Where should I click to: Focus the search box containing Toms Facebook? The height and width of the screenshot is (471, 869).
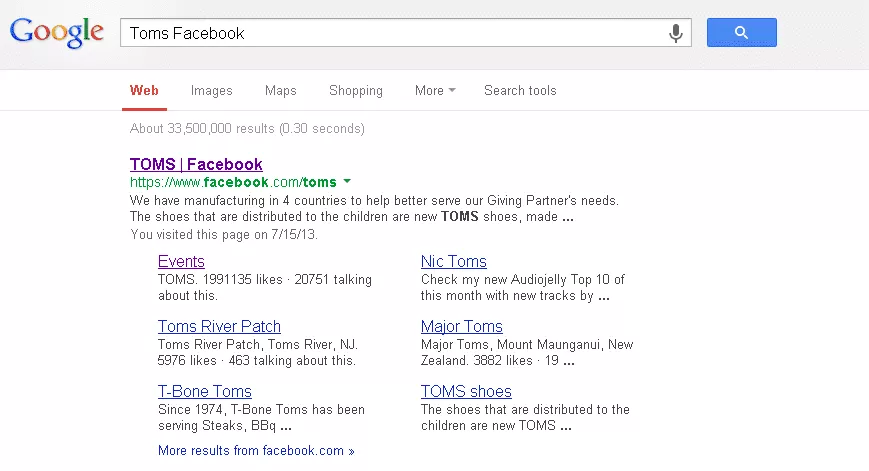coord(406,33)
